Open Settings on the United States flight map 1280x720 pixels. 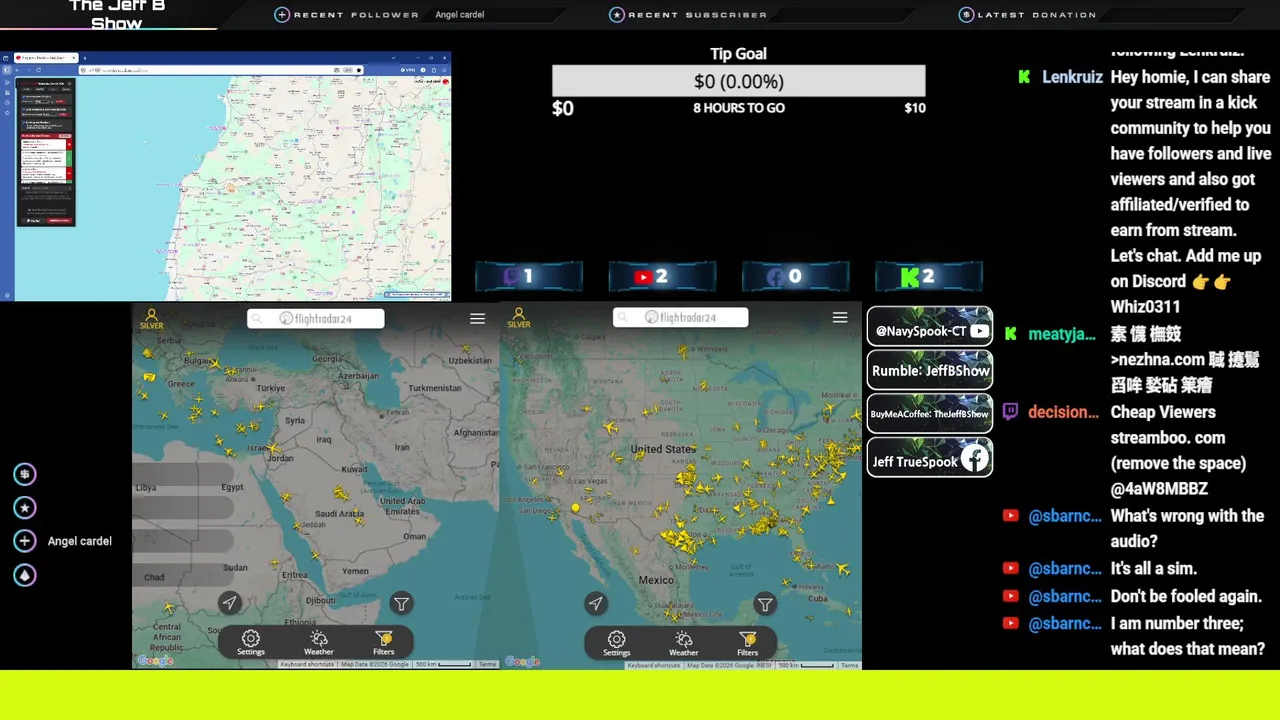[617, 643]
